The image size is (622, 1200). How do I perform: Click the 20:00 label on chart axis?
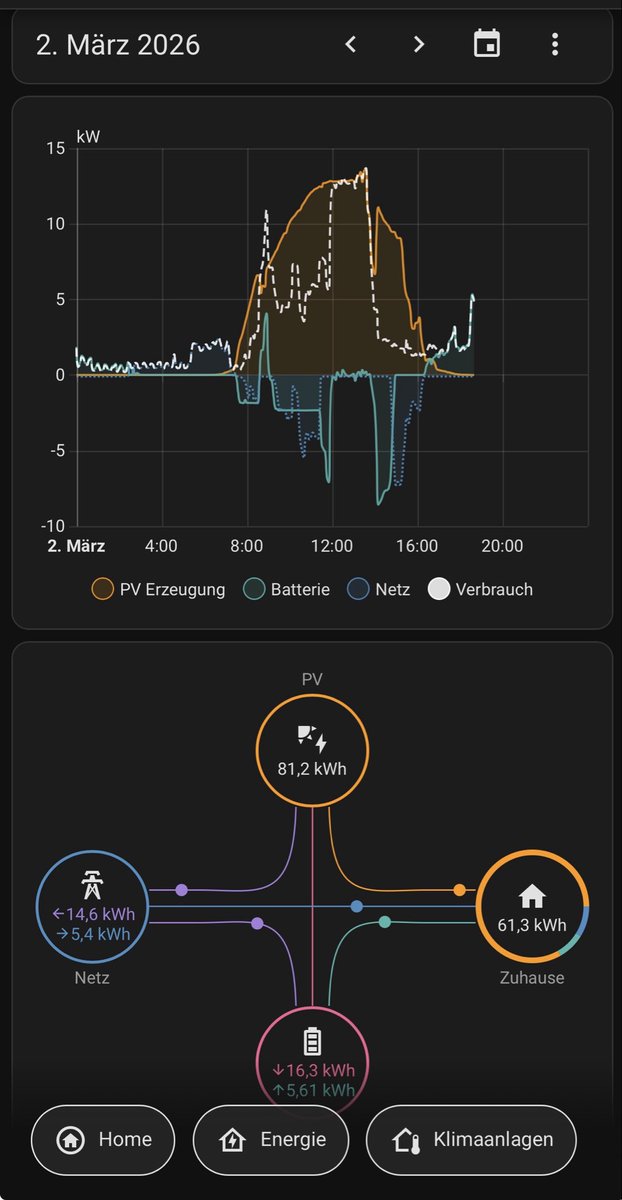[x=502, y=546]
